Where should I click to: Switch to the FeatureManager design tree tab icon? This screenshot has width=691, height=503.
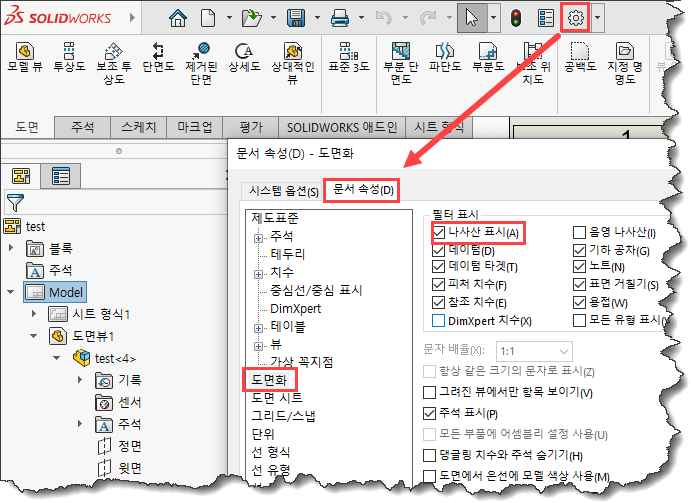(x=21, y=176)
